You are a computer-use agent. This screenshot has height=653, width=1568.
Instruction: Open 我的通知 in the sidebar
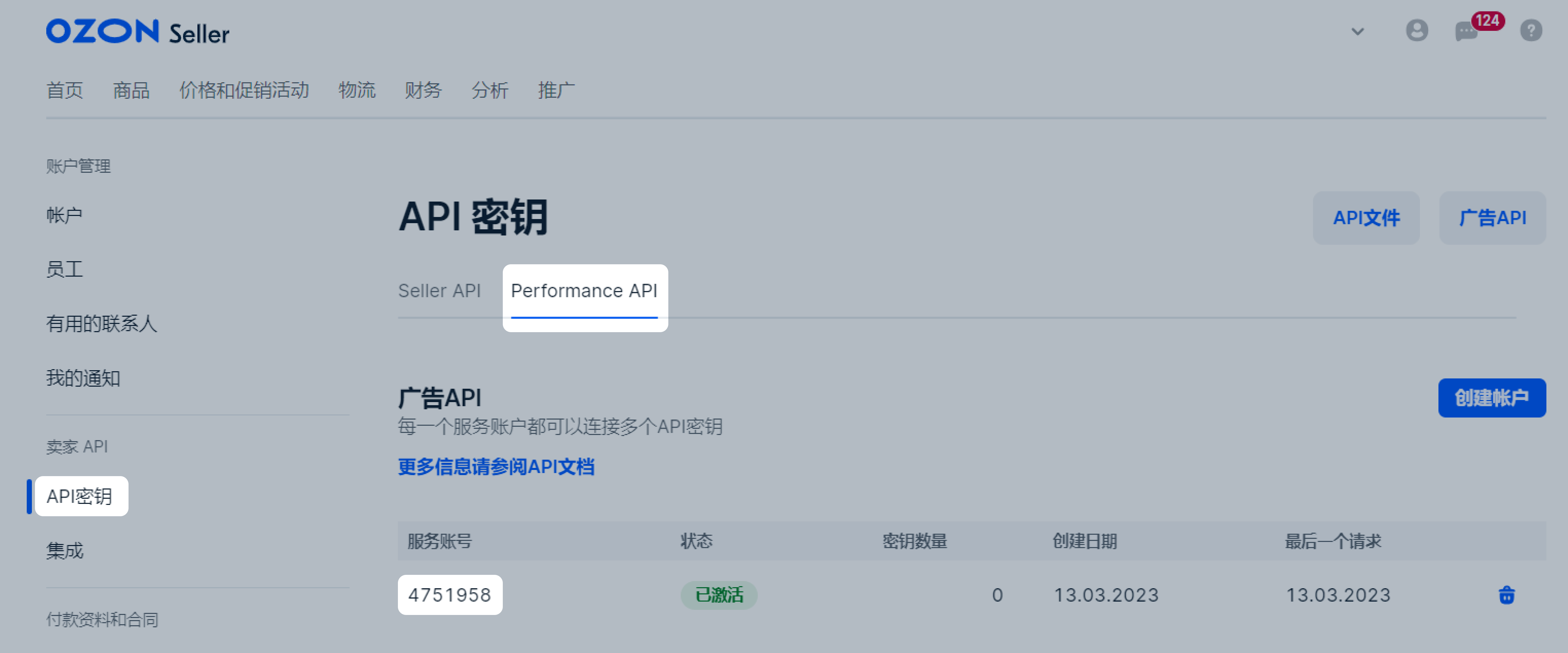click(x=83, y=378)
